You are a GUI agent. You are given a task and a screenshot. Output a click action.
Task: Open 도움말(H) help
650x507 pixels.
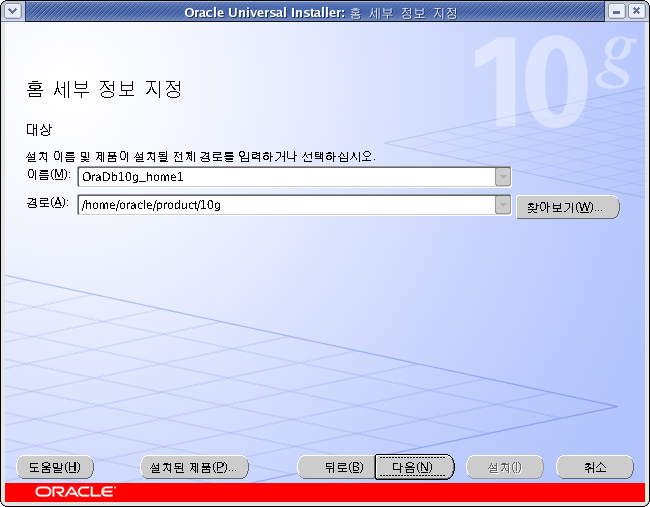click(x=55, y=467)
